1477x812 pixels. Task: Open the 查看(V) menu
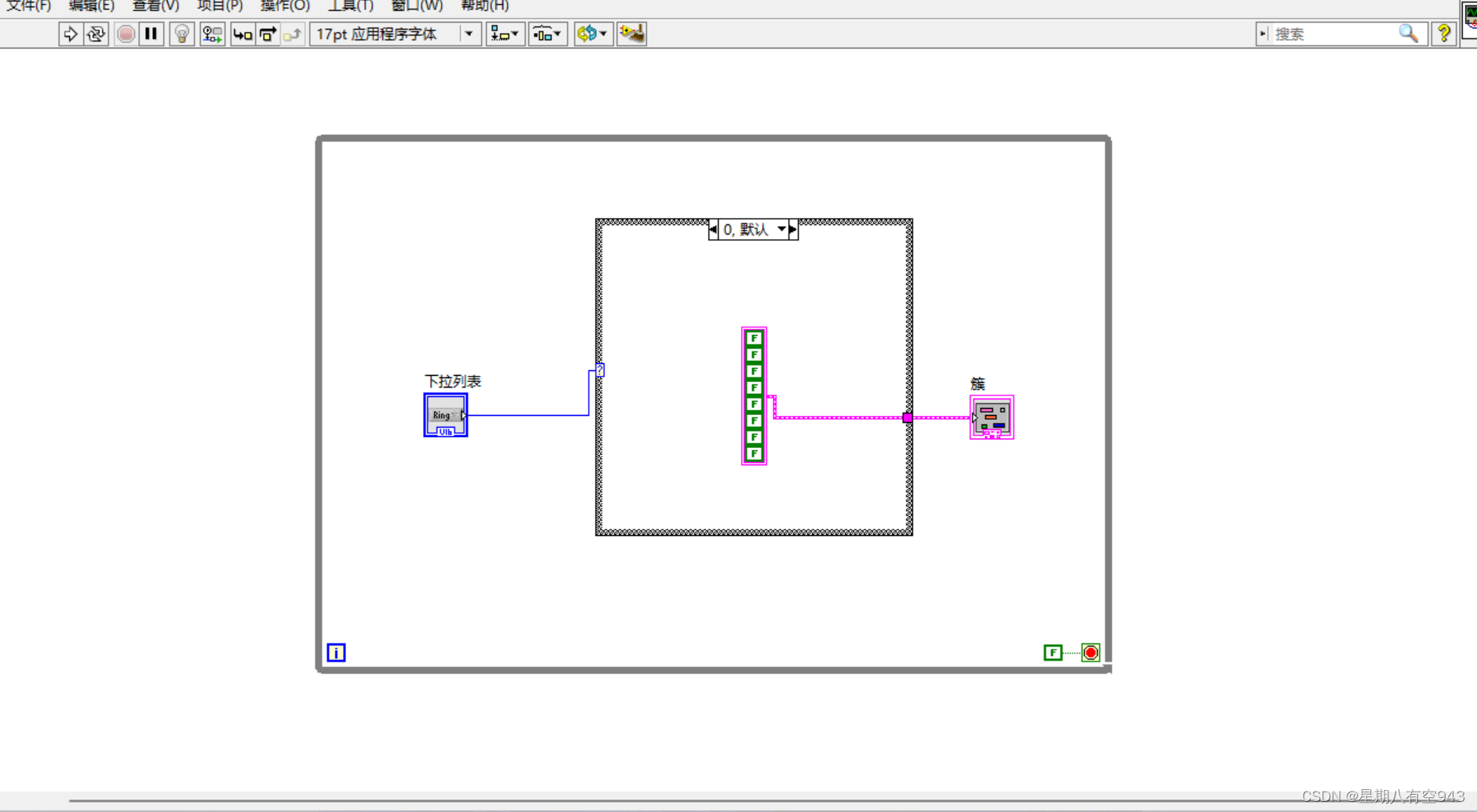pyautogui.click(x=155, y=6)
